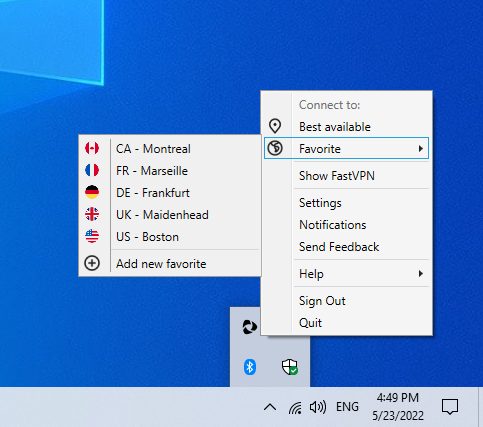This screenshot has height=427, width=483.
Task: Select Best available server
Action: pos(347,127)
